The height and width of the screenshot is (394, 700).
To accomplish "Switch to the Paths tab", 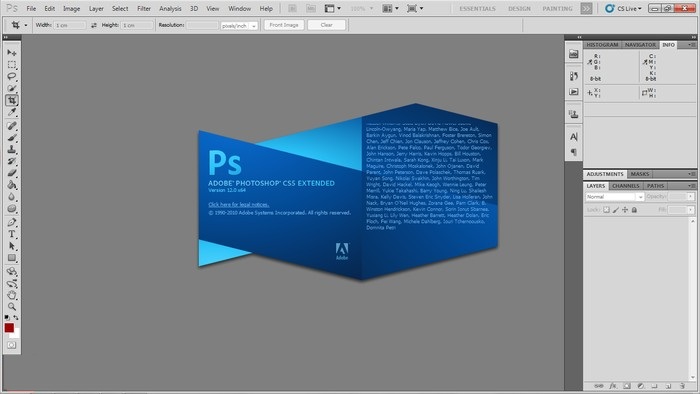I will point(655,186).
